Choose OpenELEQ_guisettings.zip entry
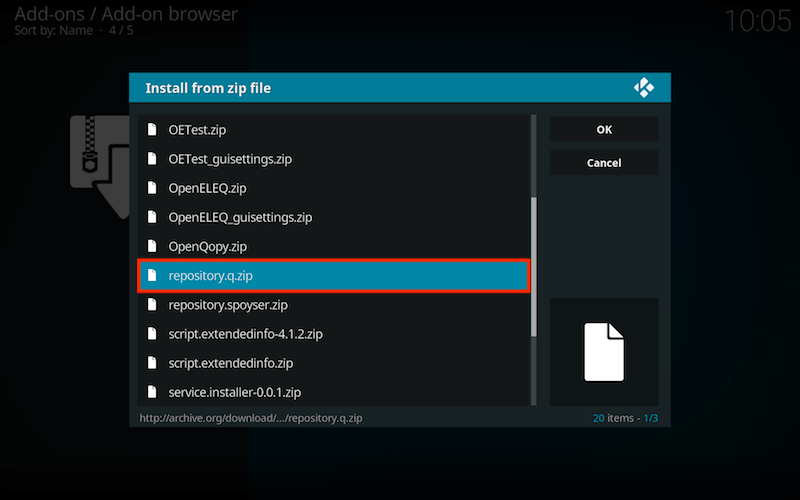Viewport: 800px width, 500px height. (334, 217)
